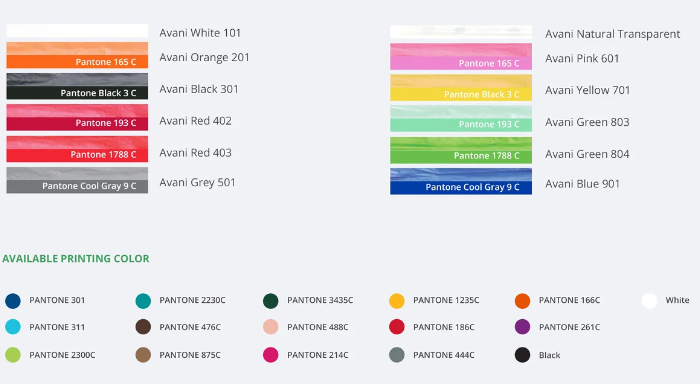Choose the Pantone 1235C yellow dot
The image size is (700, 384).
click(x=397, y=301)
